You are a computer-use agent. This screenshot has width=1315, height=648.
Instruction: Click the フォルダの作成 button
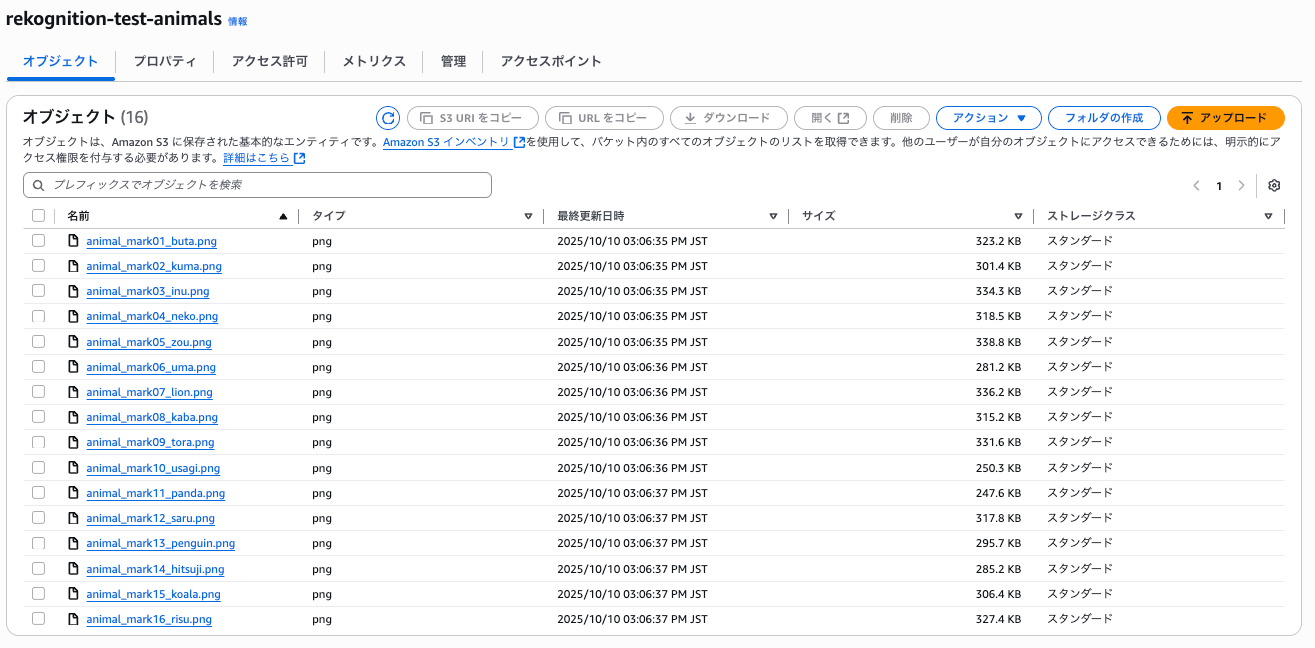tap(1103, 118)
